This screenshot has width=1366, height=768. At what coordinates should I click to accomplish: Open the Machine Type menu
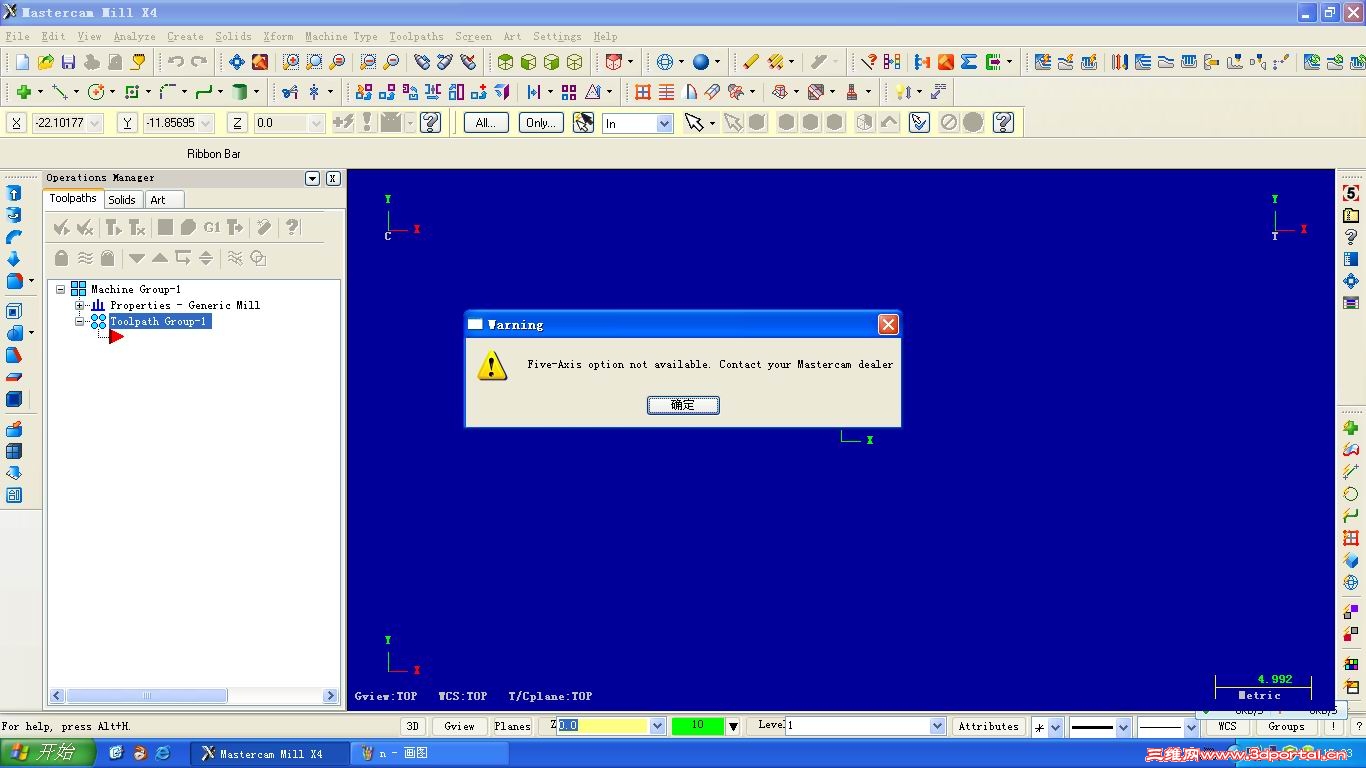click(x=341, y=36)
